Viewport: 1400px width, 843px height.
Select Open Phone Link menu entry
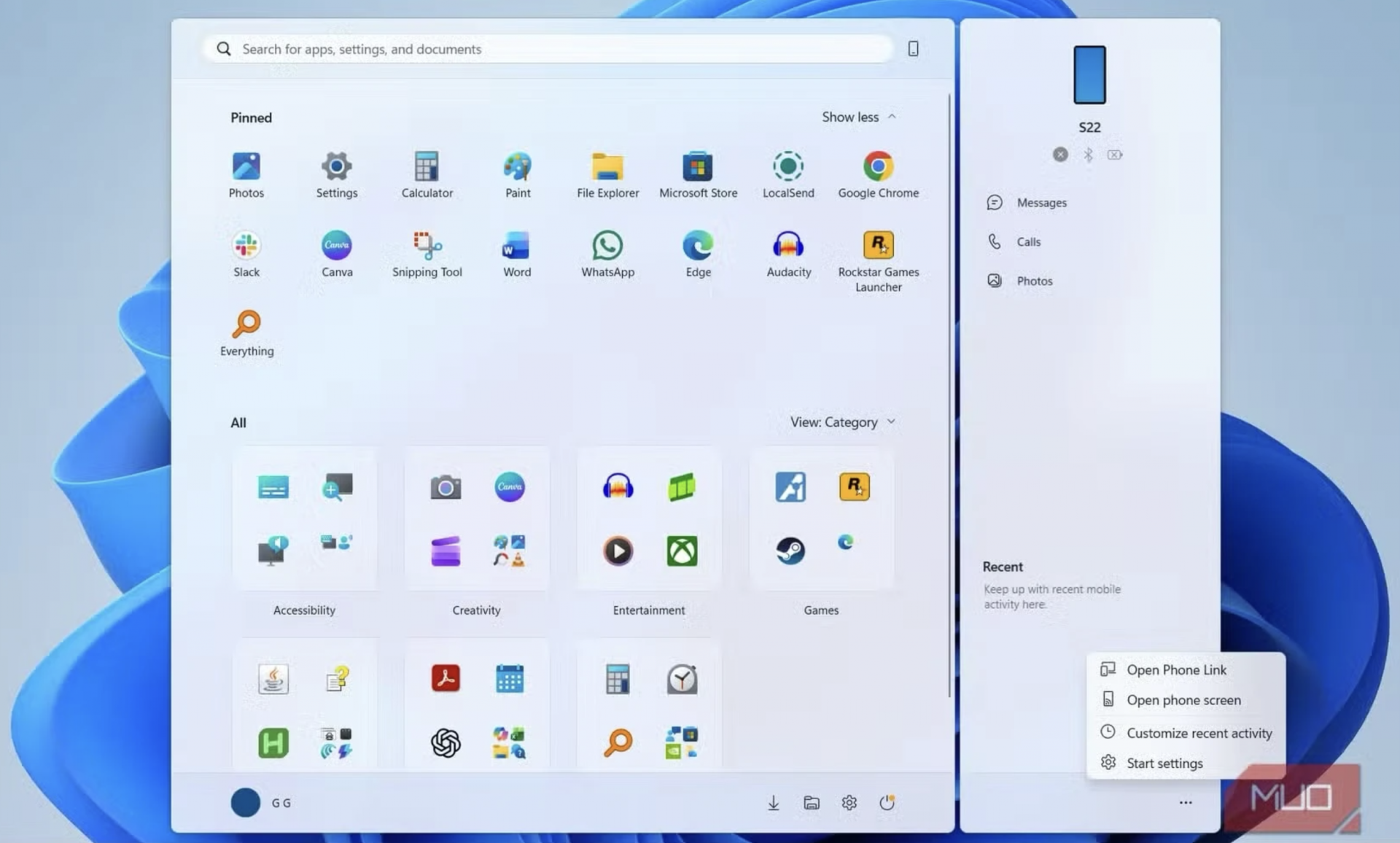[x=1175, y=669]
